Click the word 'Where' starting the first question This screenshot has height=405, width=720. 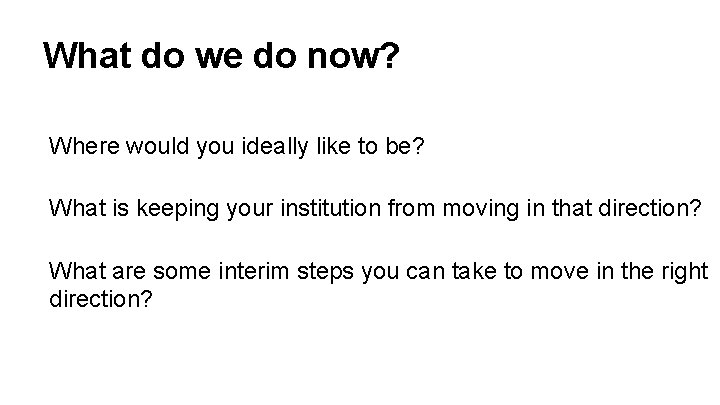(84, 146)
